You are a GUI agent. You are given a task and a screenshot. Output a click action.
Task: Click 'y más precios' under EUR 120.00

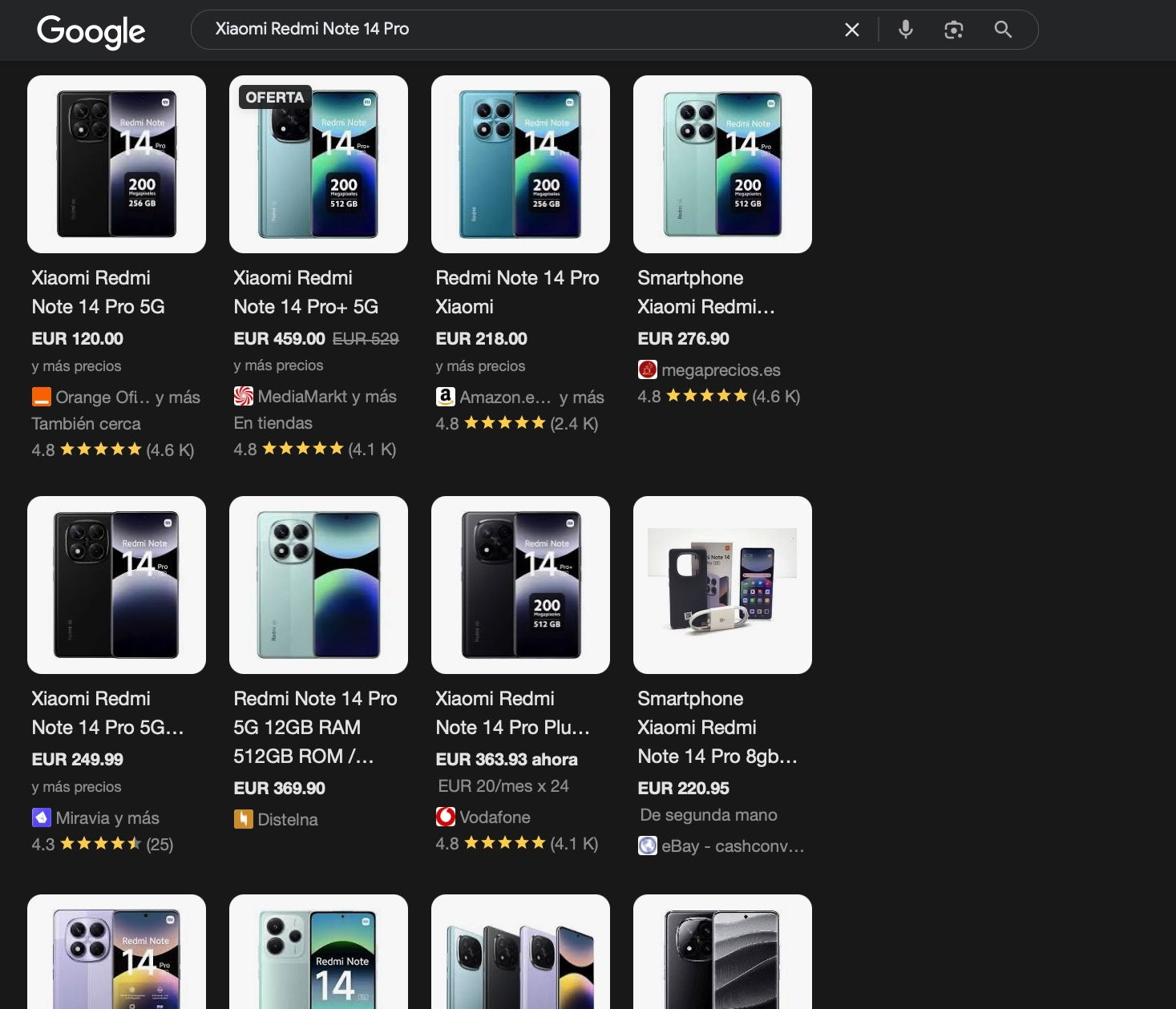tap(76, 366)
